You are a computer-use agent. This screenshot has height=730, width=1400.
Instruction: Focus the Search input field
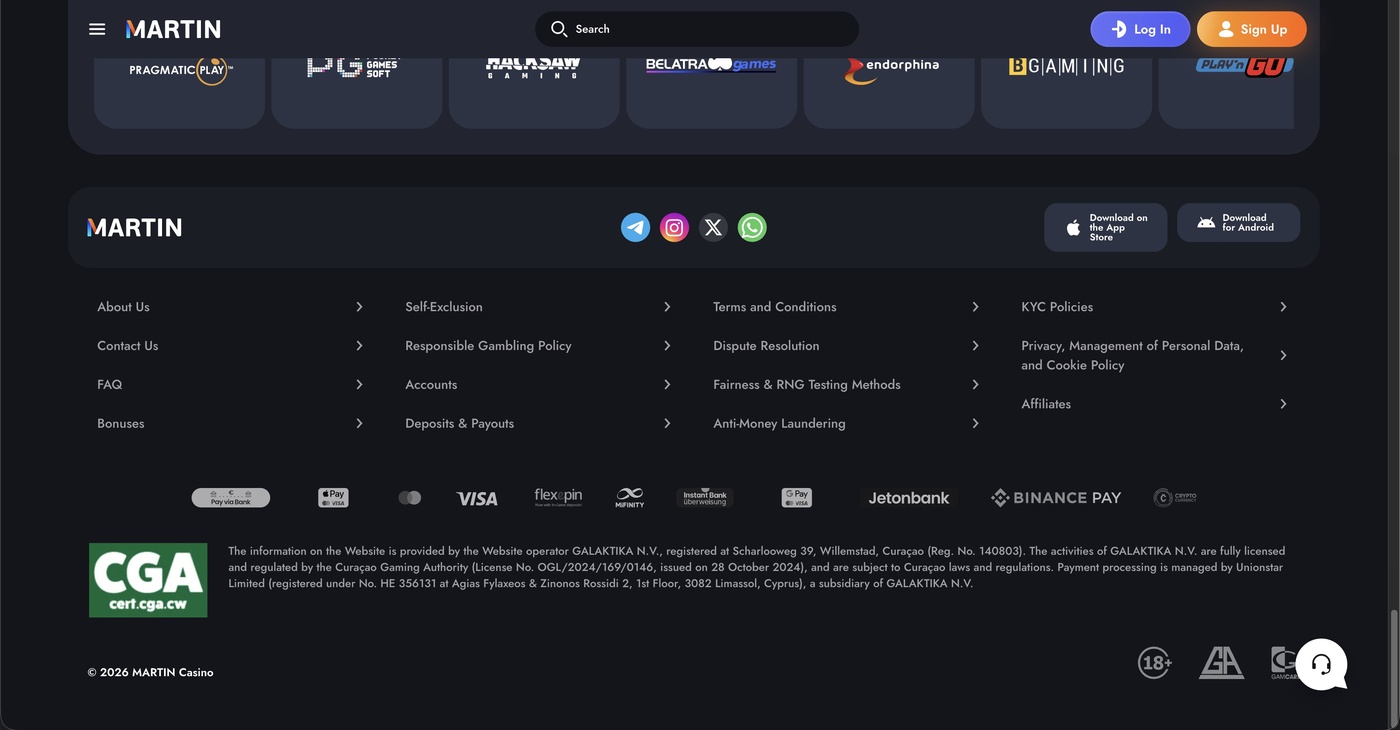pyautogui.click(x=697, y=29)
